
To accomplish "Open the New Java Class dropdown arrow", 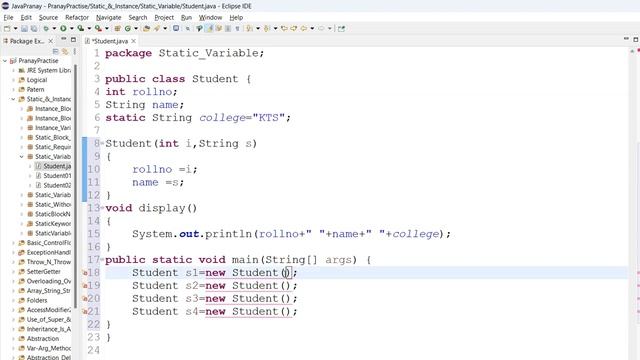I will [x=136, y=29].
